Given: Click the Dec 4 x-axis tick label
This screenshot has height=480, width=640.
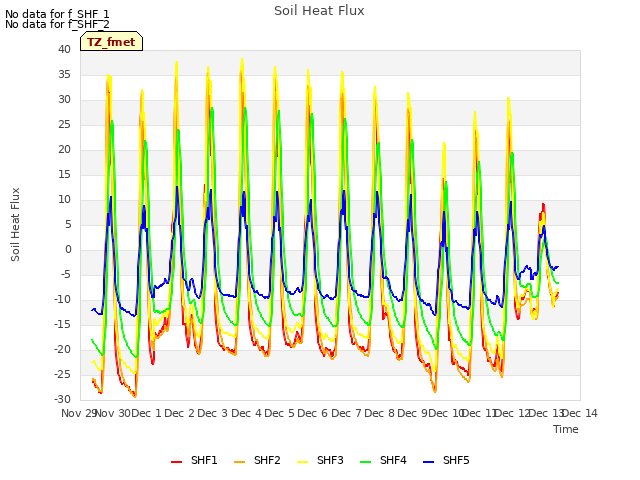Looking at the screenshot, I should pyautogui.click(x=247, y=413).
